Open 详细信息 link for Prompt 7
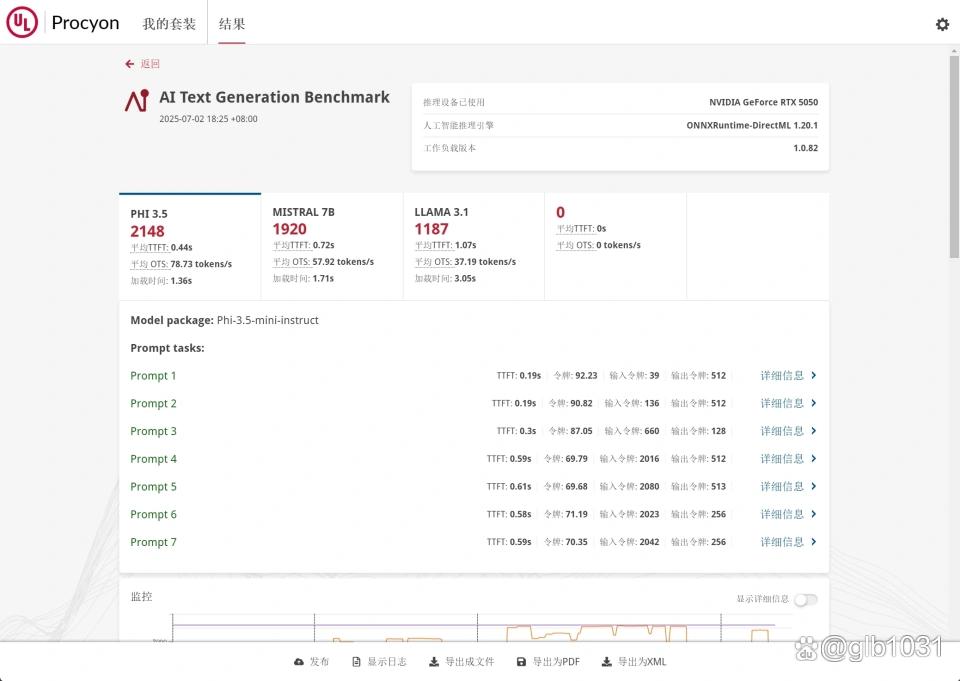Viewport: 960px width, 681px height. point(782,542)
